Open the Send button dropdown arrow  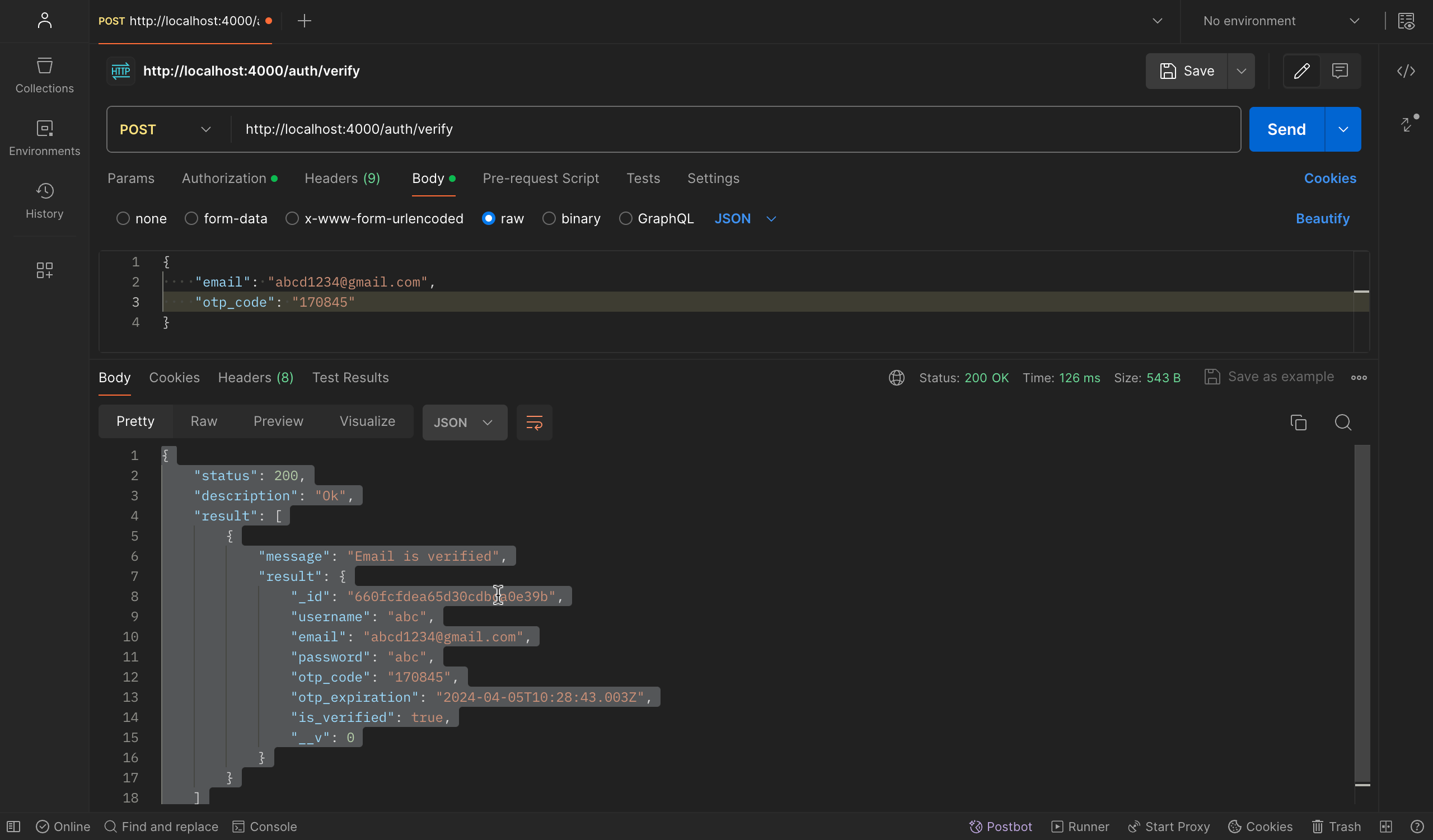1342,130
